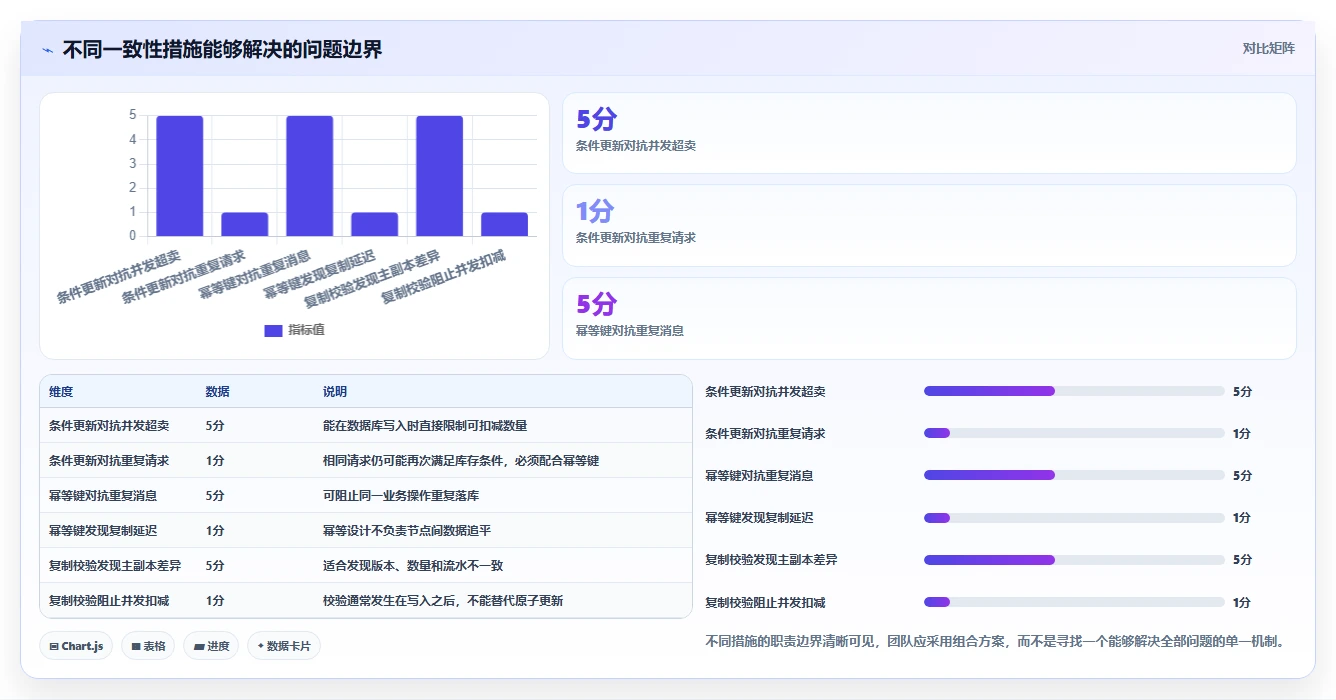This screenshot has width=1336, height=700.
Task: Click table cell 幂等键对抗重复消息
Action: [103, 495]
